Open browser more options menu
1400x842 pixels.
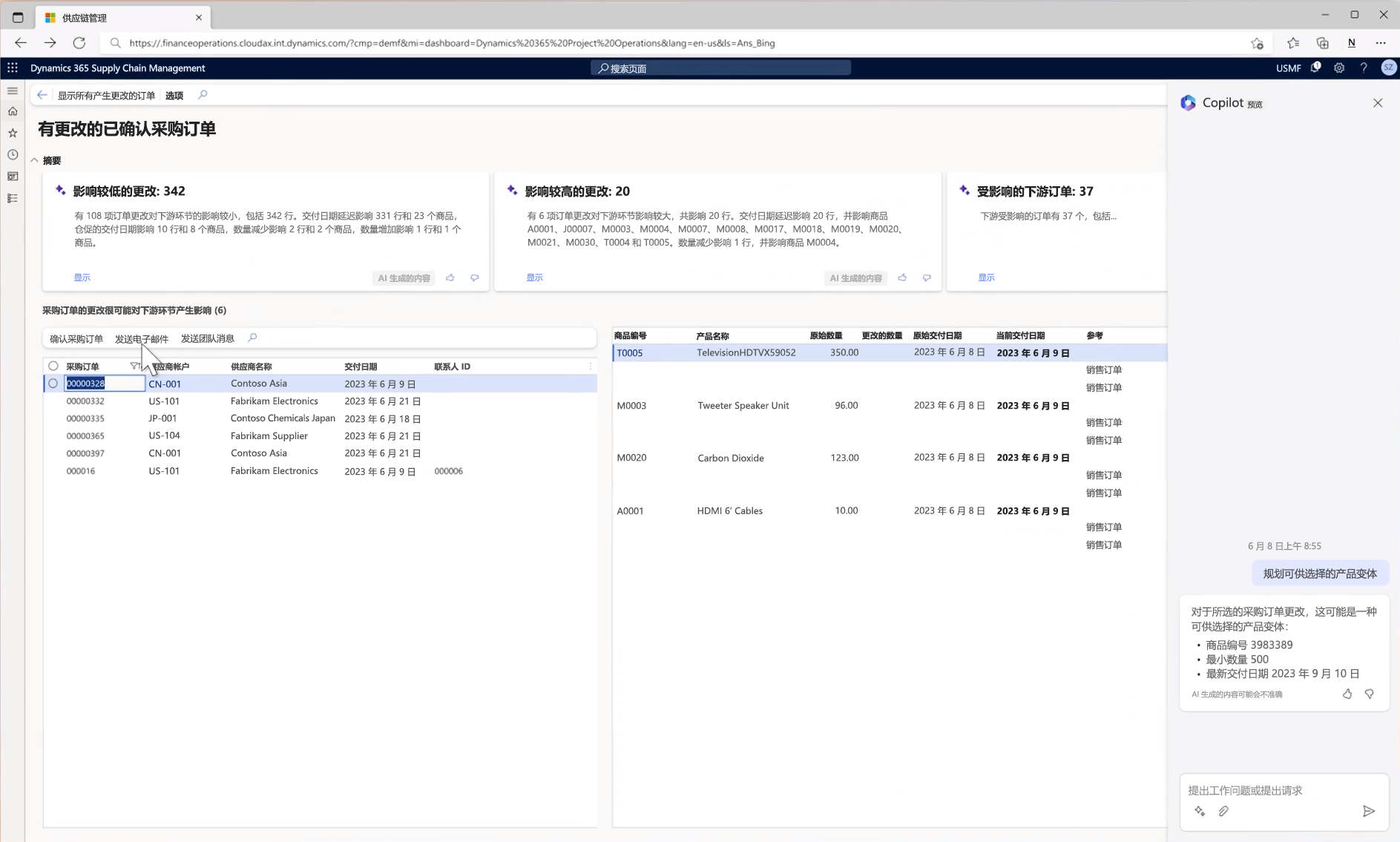1381,43
